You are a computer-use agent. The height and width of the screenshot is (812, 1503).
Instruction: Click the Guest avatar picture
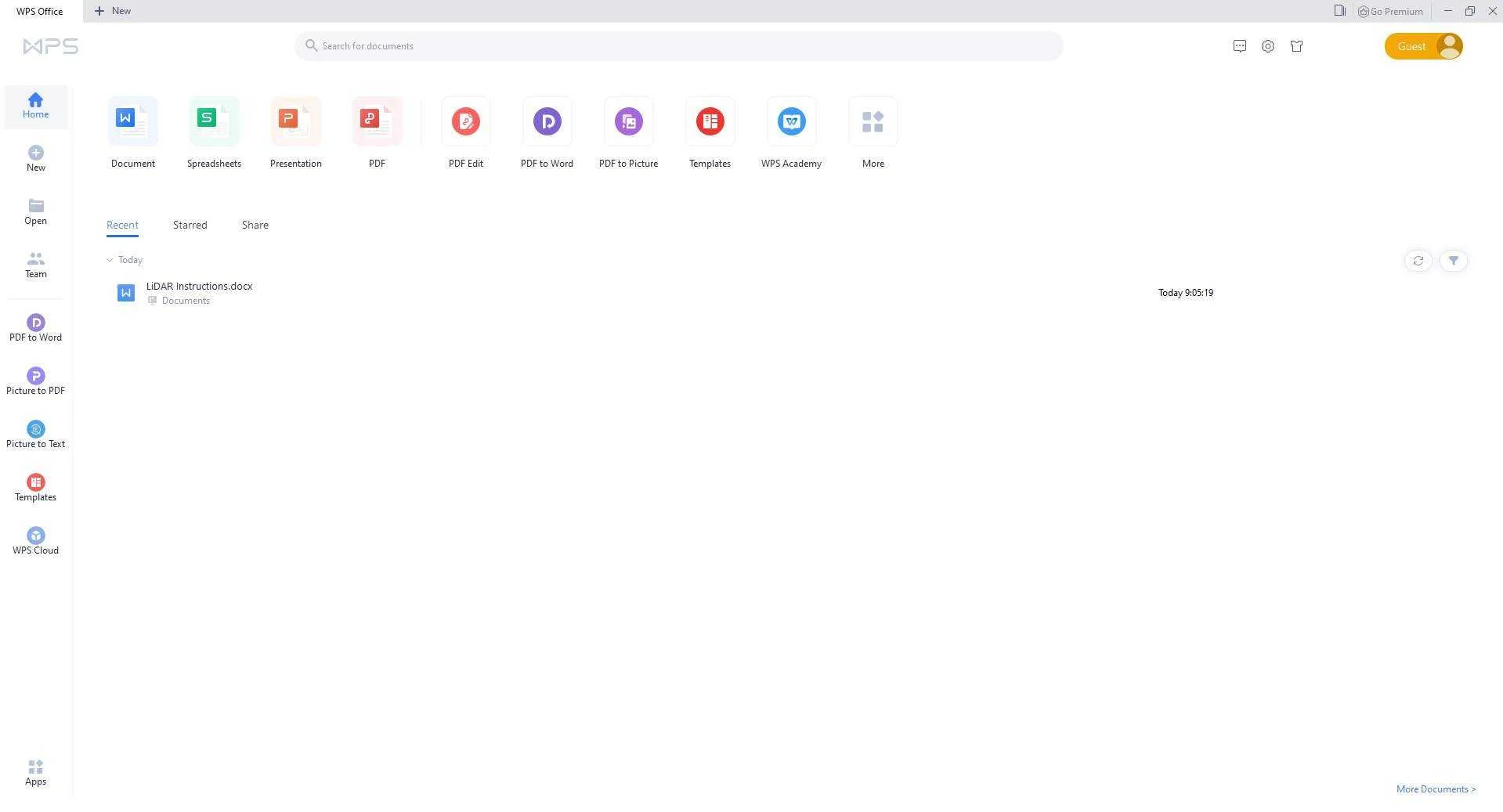tap(1449, 46)
